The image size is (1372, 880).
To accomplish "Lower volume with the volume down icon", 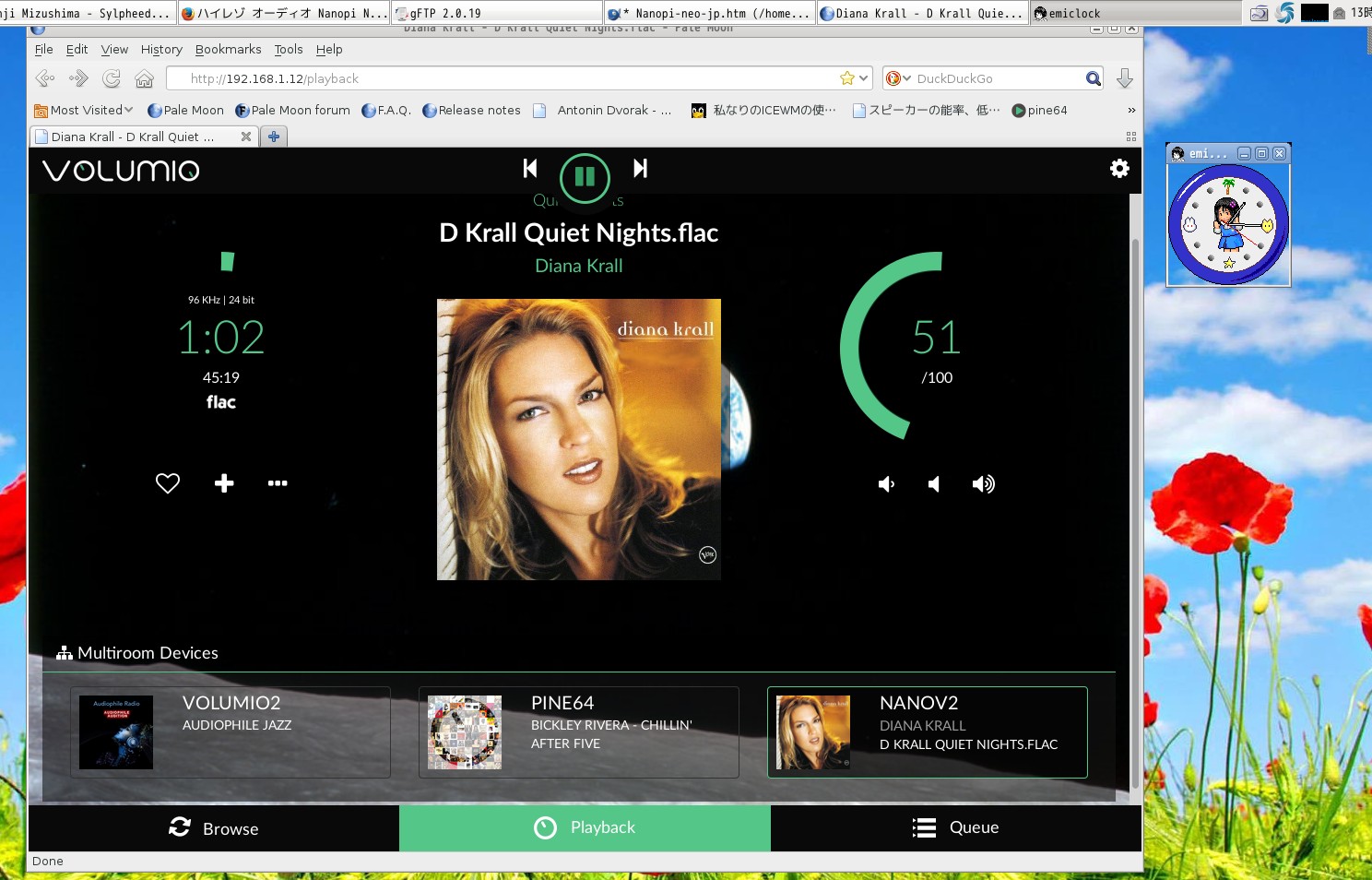I will (886, 484).
